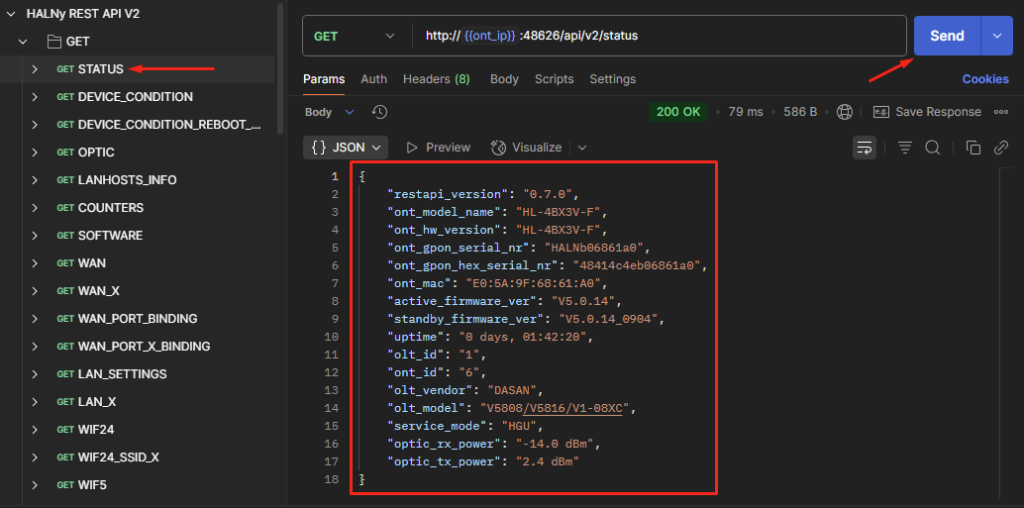Collapse the GET folder chevron
1024x508 pixels.
[23, 42]
